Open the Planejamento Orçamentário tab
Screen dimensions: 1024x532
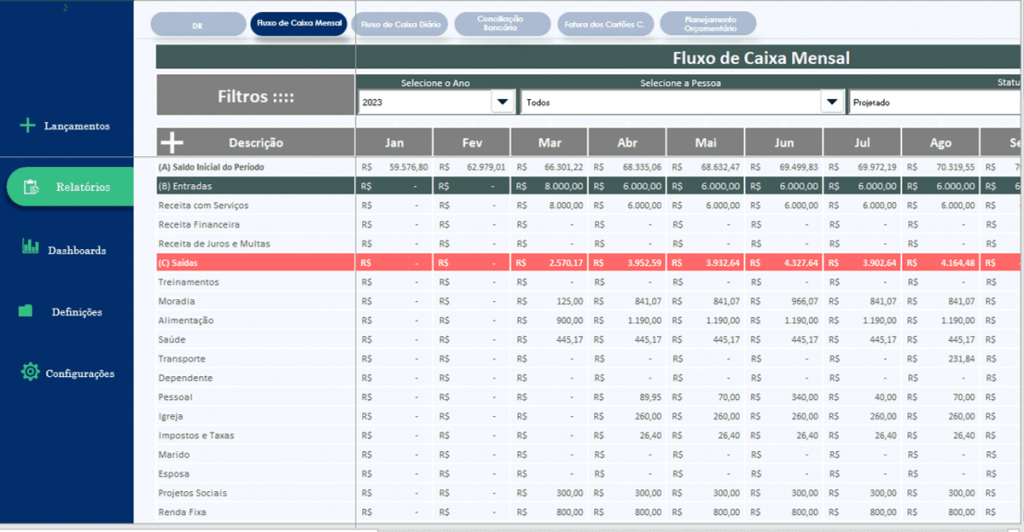click(709, 23)
